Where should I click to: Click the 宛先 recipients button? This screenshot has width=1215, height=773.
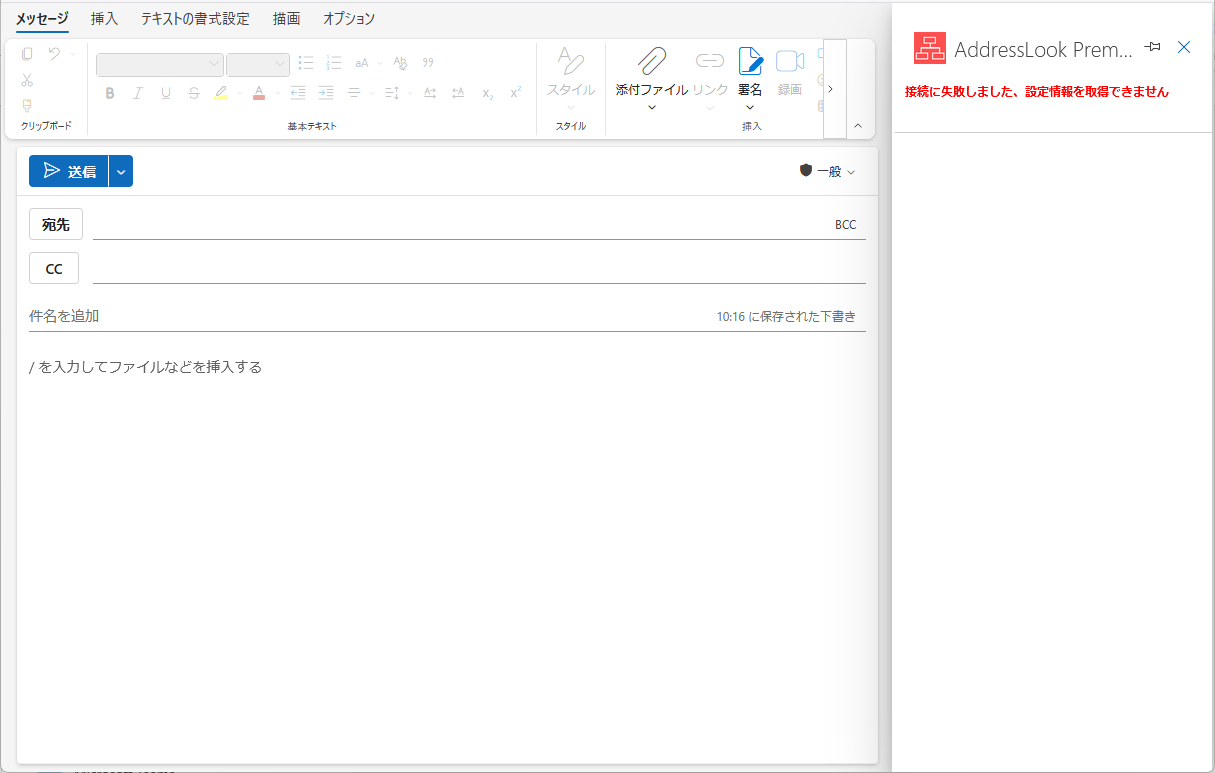56,225
